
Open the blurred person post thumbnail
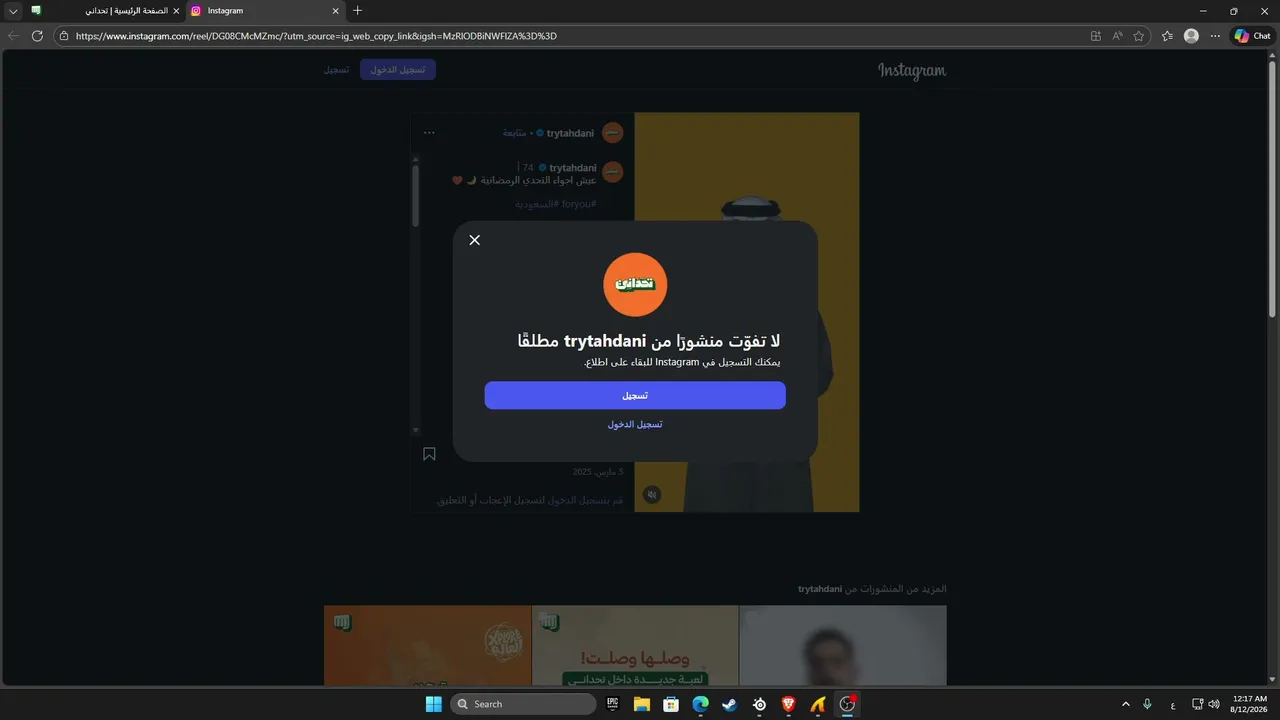[x=843, y=645]
